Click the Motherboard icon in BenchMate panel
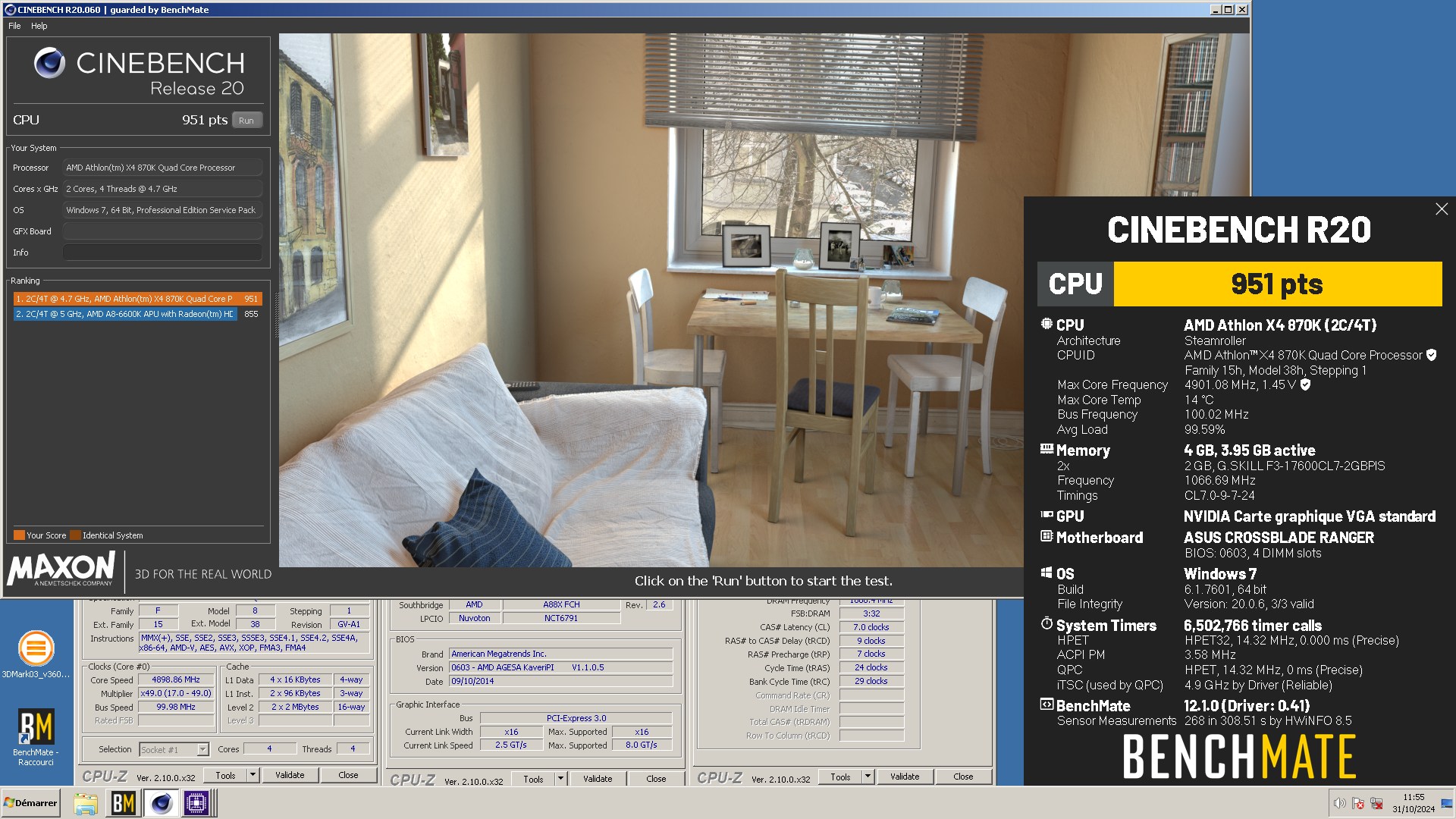The height and width of the screenshot is (819, 1456). click(x=1046, y=536)
